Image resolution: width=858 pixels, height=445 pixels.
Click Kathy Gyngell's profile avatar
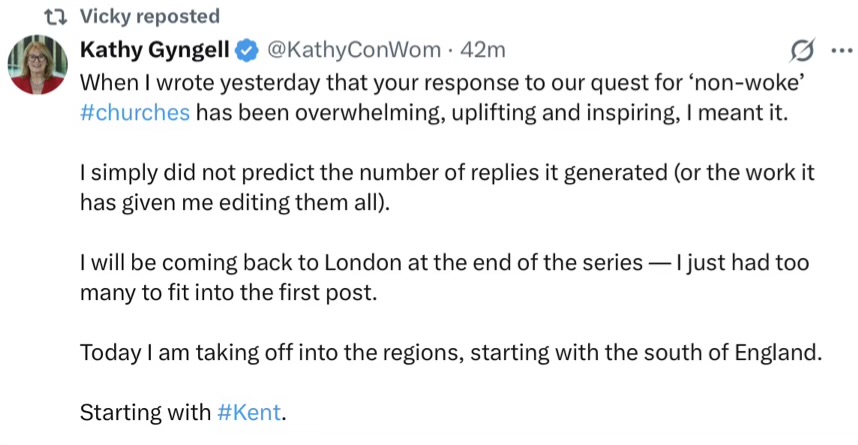click(x=37, y=66)
